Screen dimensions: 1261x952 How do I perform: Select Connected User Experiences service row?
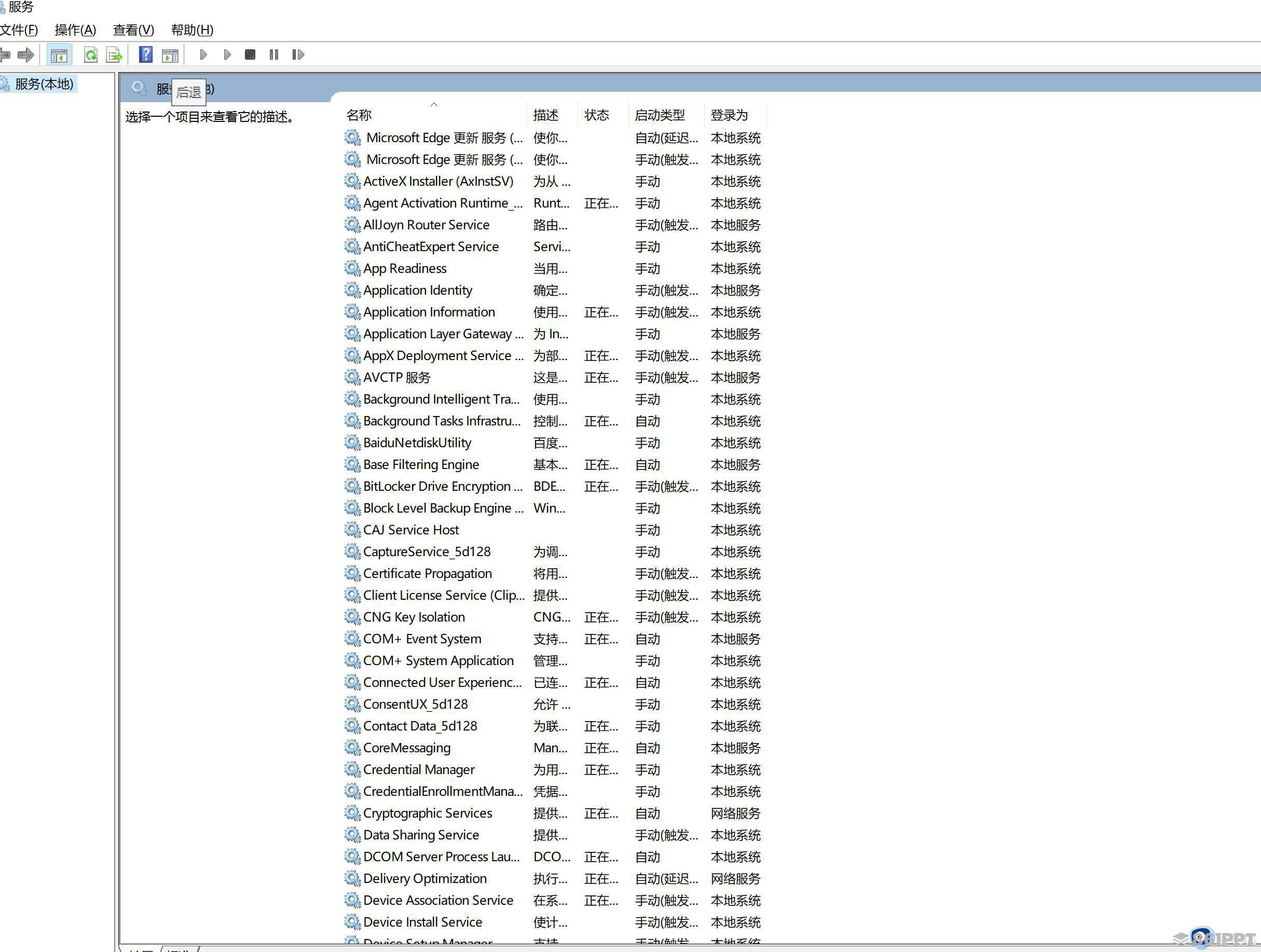(x=554, y=682)
